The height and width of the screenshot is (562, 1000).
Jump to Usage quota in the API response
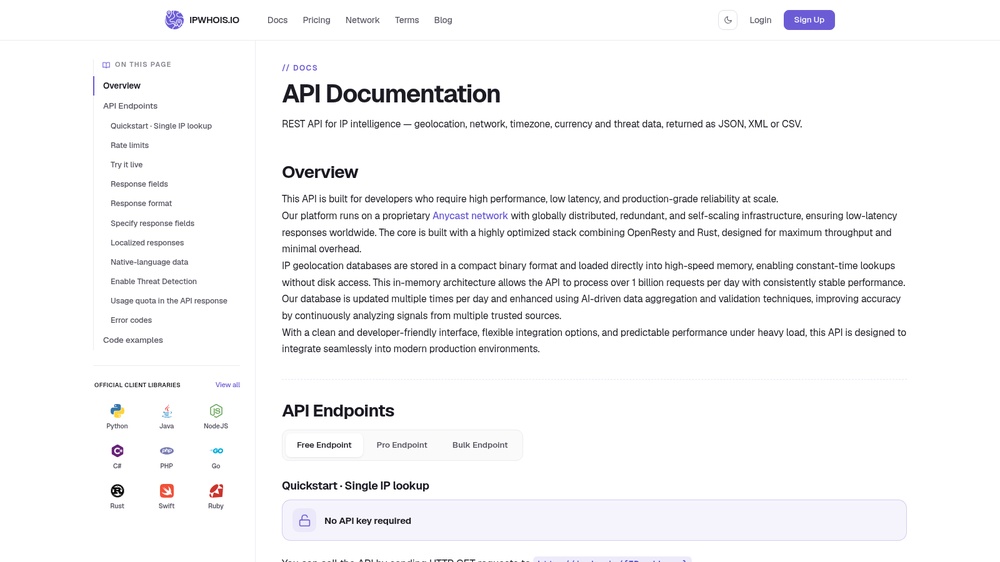[x=169, y=300]
